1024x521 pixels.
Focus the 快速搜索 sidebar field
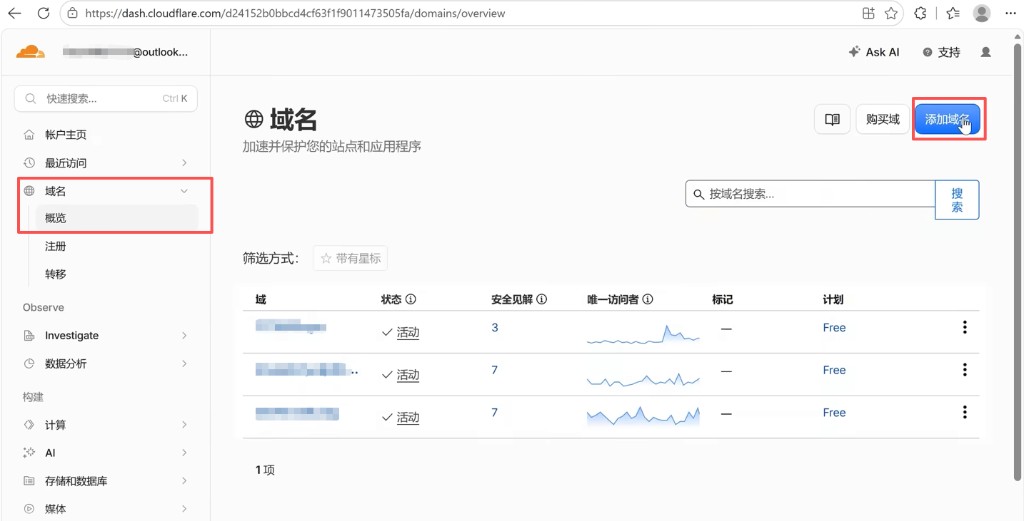106,99
